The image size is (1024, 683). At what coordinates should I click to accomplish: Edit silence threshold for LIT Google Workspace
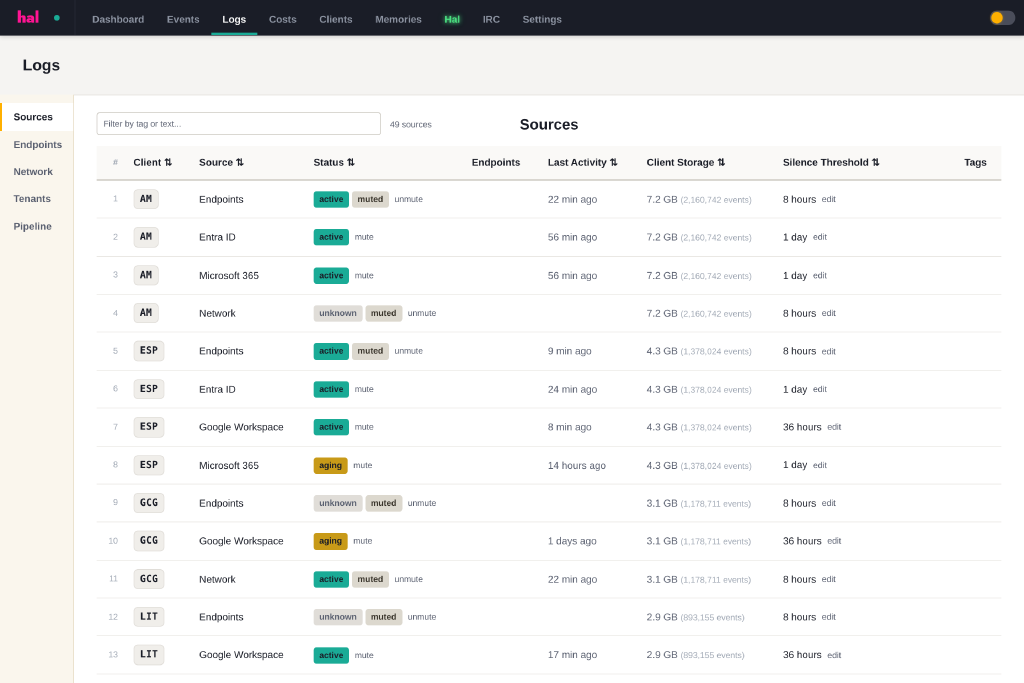coord(834,655)
